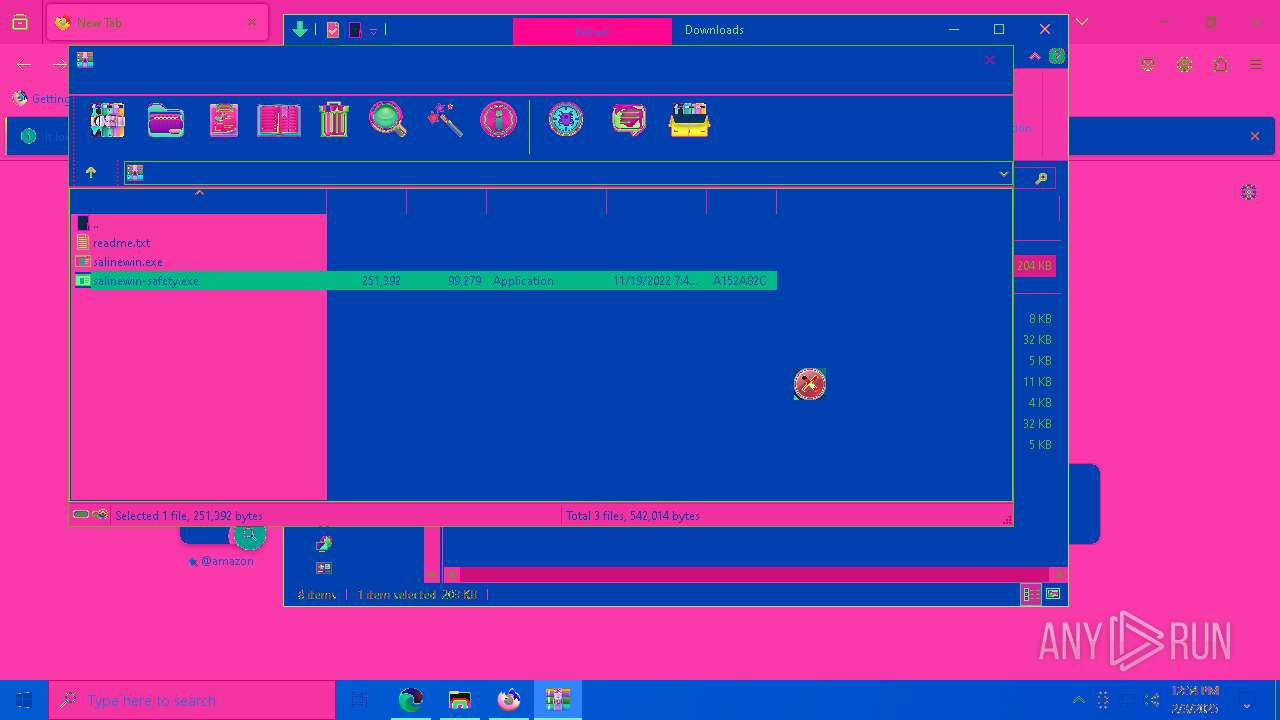Screen dimensions: 1280x720
Task: Click the Downloads title in Explorer window
Action: coord(714,30)
